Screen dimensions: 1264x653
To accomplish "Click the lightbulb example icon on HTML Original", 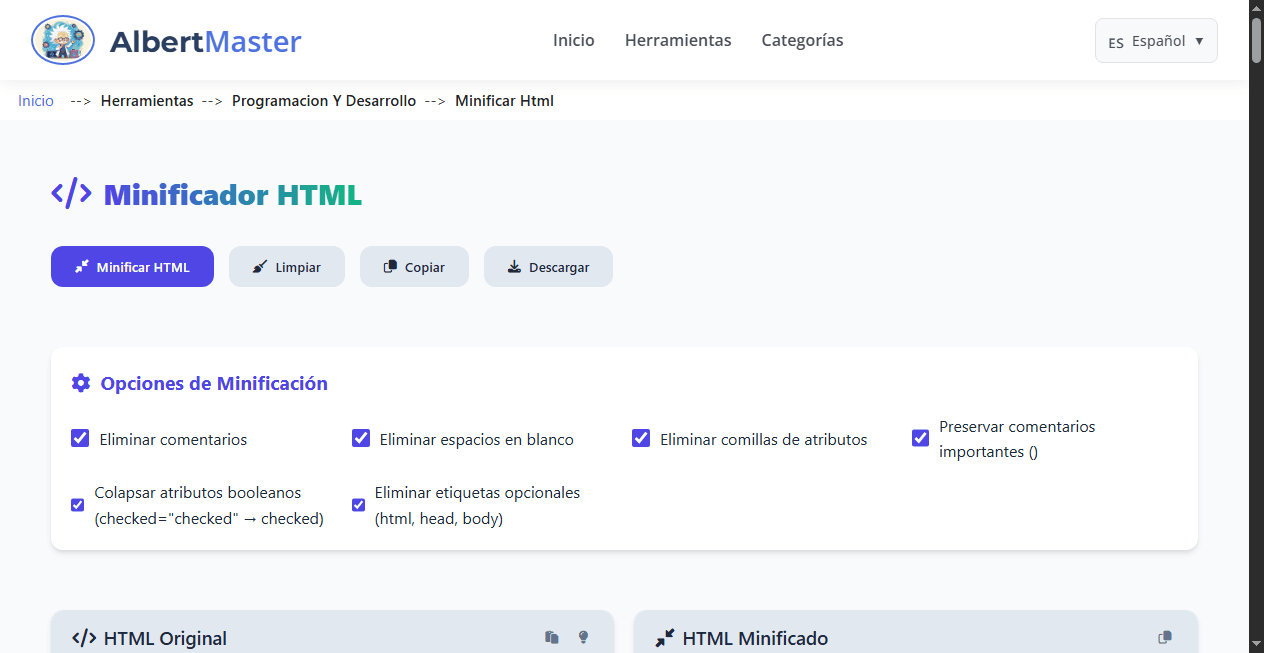I will click(x=583, y=636).
